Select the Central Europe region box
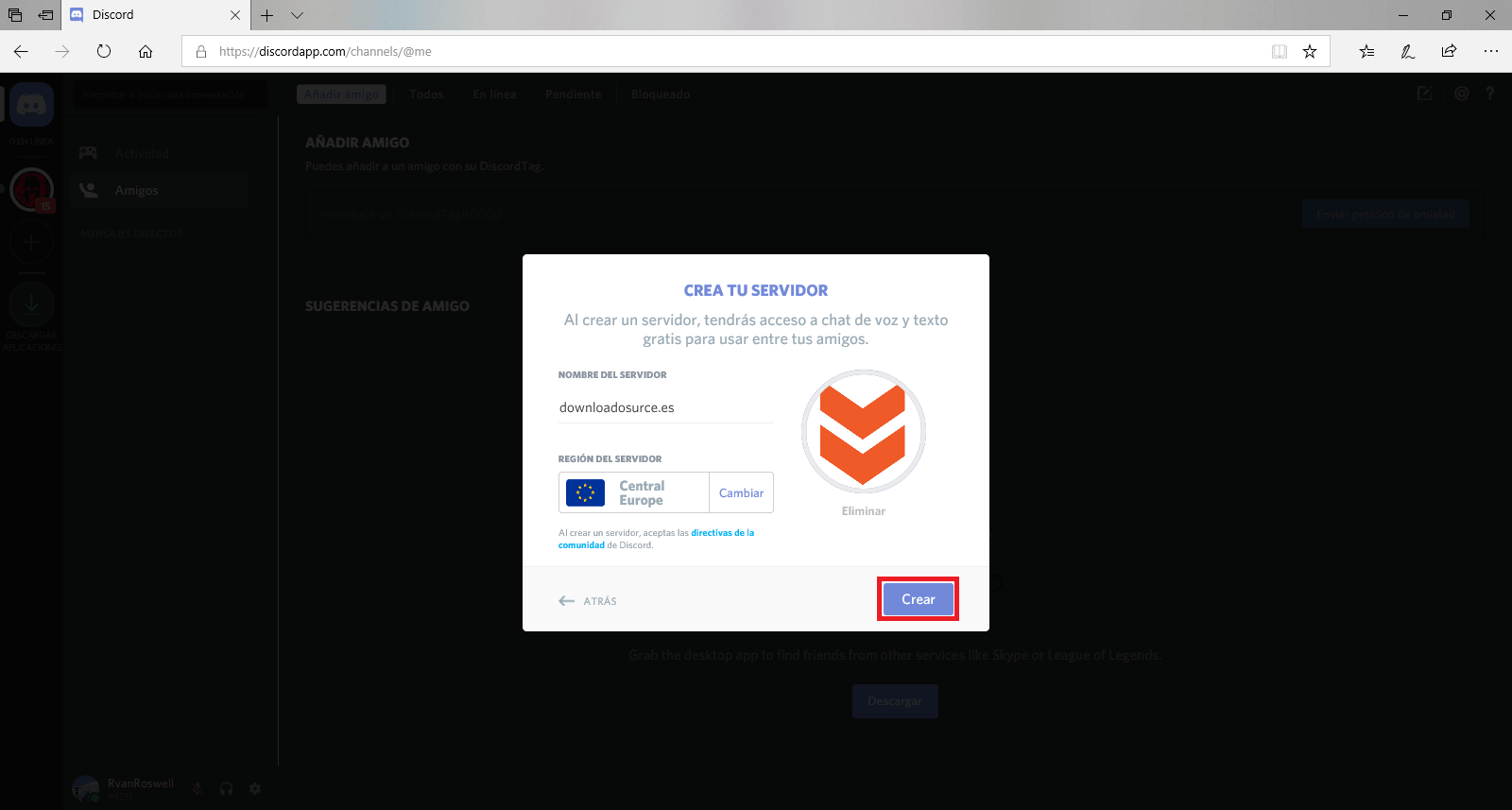 [x=634, y=492]
